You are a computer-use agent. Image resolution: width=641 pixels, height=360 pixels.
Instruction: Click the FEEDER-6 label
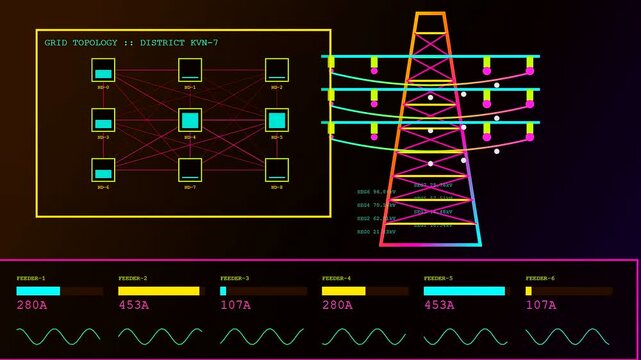click(540, 278)
